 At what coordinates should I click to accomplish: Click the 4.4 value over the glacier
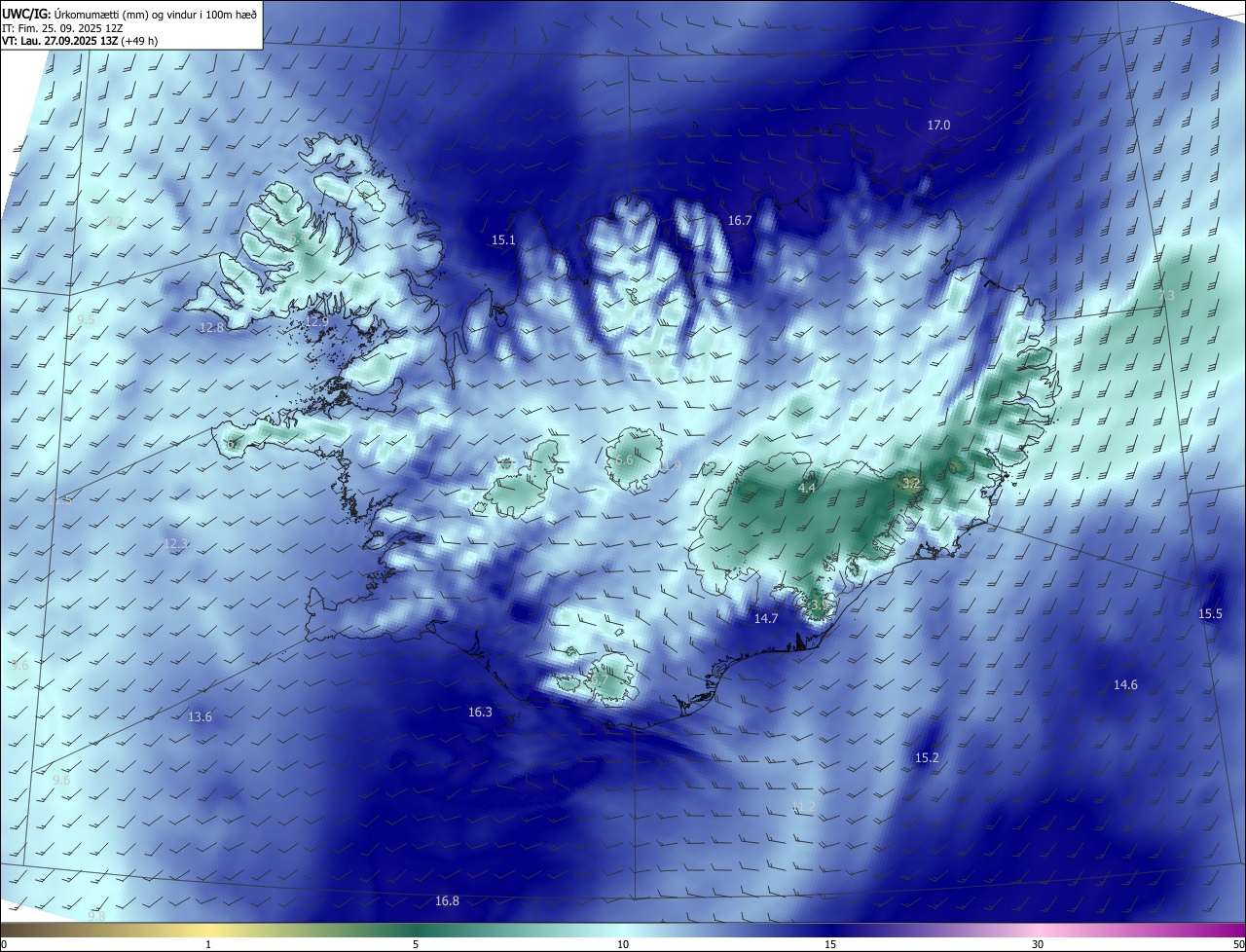807,487
